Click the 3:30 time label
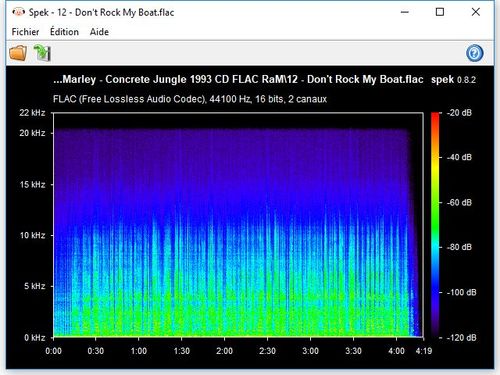 click(353, 351)
